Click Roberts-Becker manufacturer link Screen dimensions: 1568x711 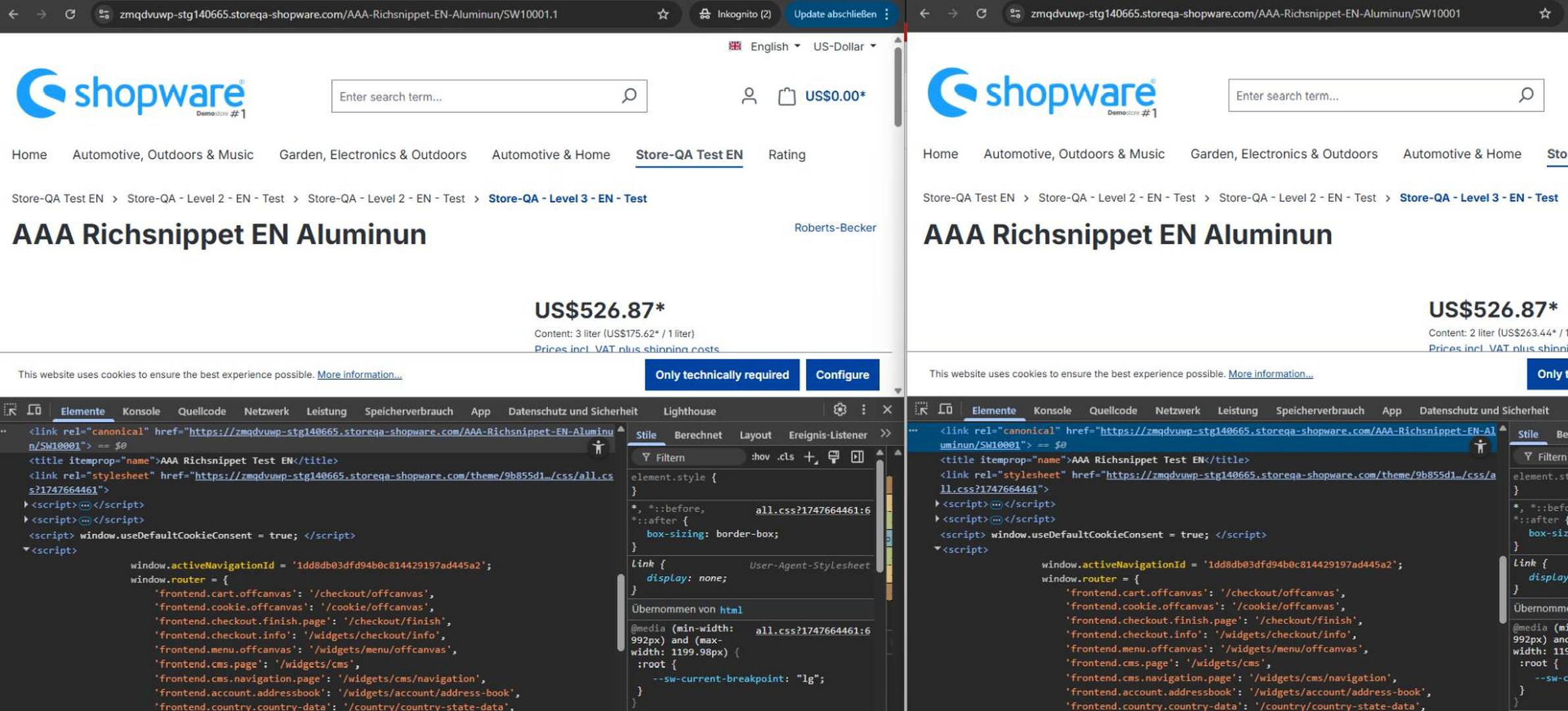[x=834, y=228]
